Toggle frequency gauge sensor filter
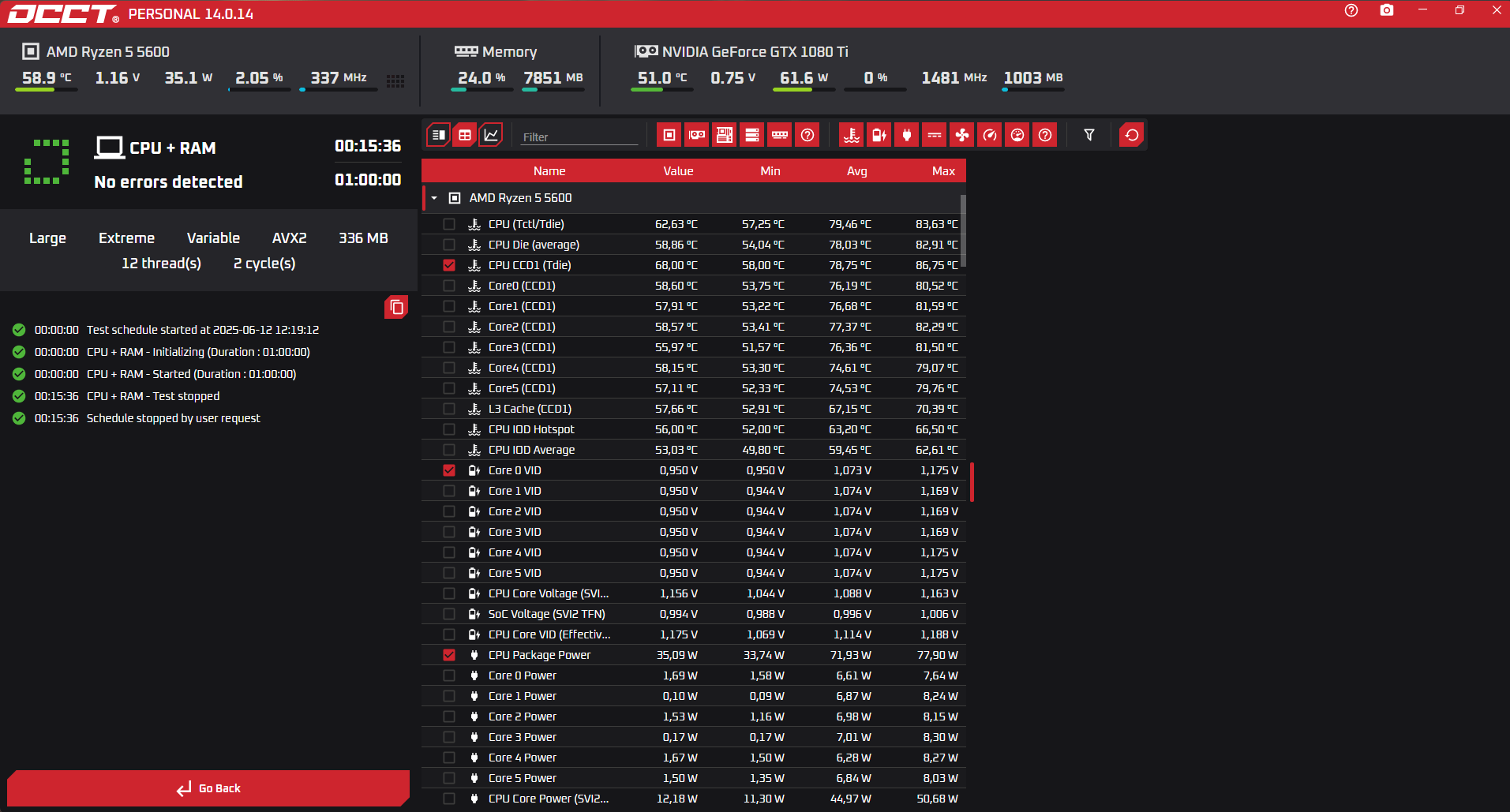Screen dimensions: 1510x812 point(990,135)
